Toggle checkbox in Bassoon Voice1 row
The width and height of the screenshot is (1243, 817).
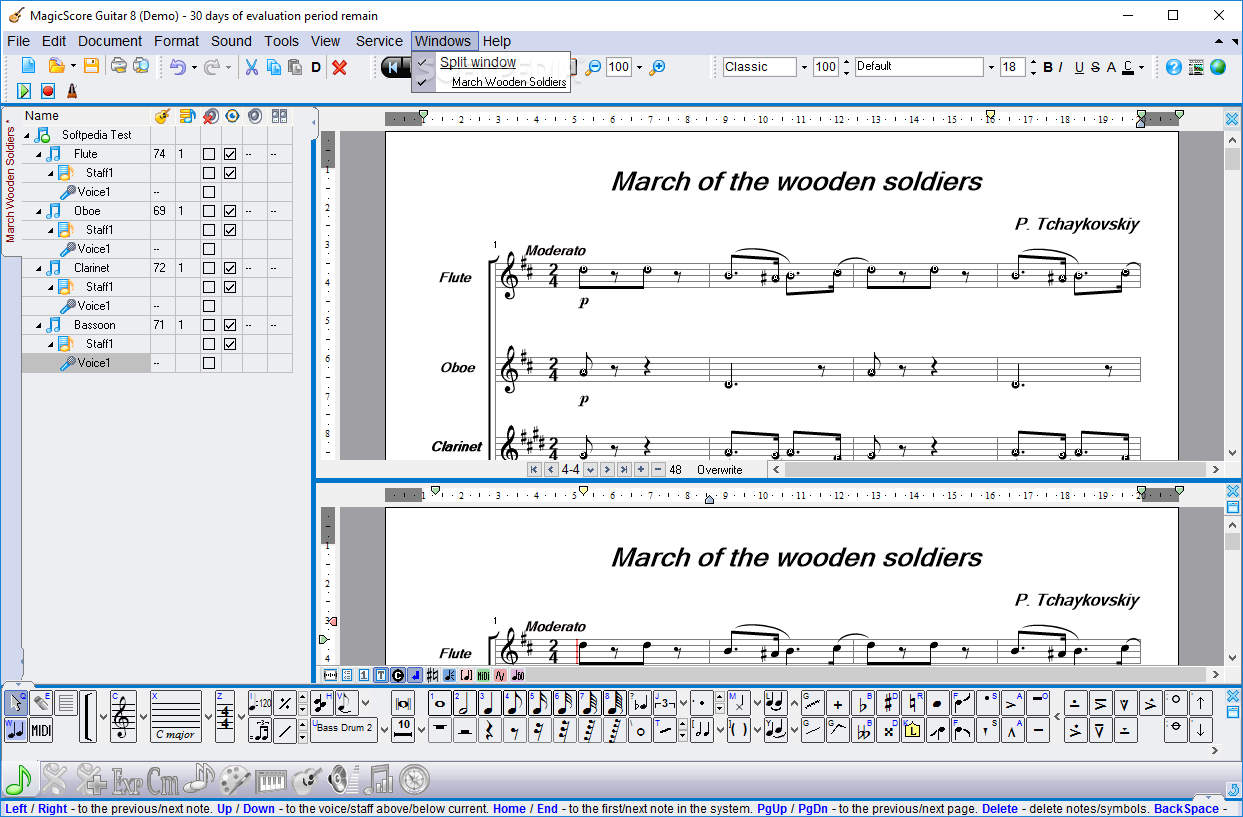pyautogui.click(x=209, y=364)
